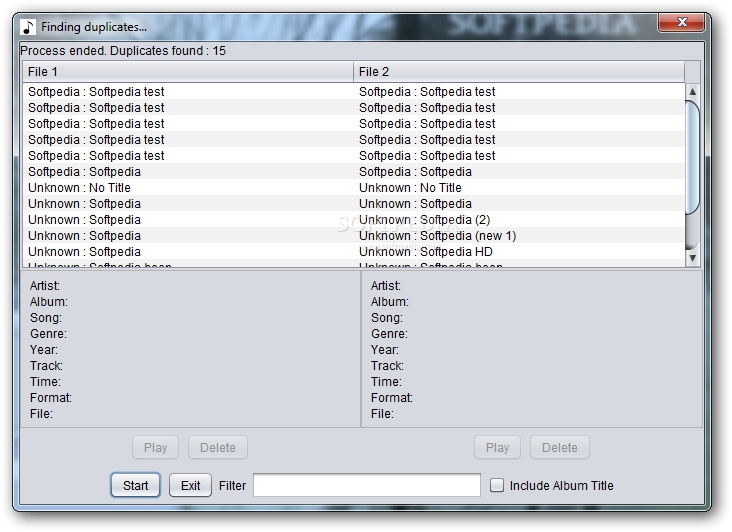Select the Softpedia : Softpedia row

point(354,172)
